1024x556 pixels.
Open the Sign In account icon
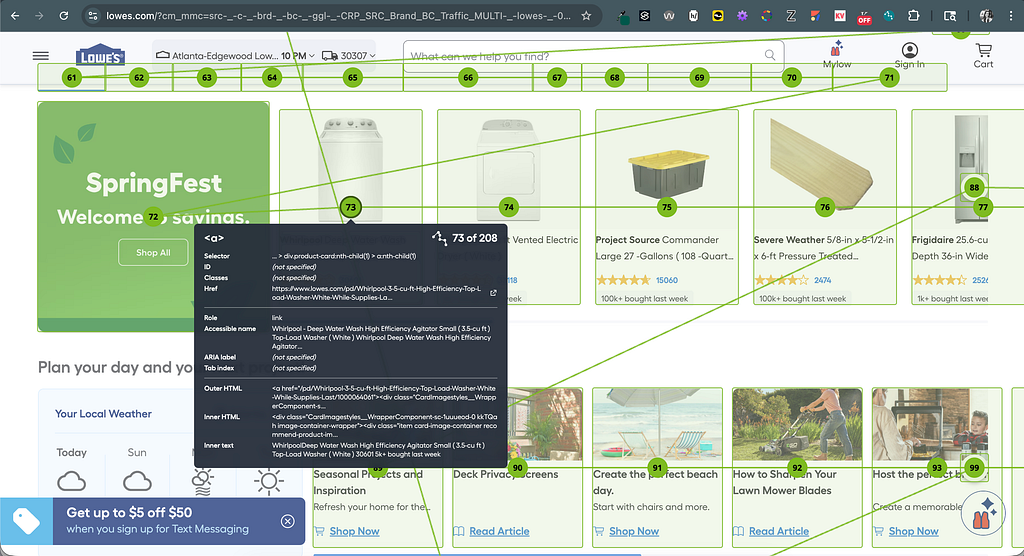[909, 55]
